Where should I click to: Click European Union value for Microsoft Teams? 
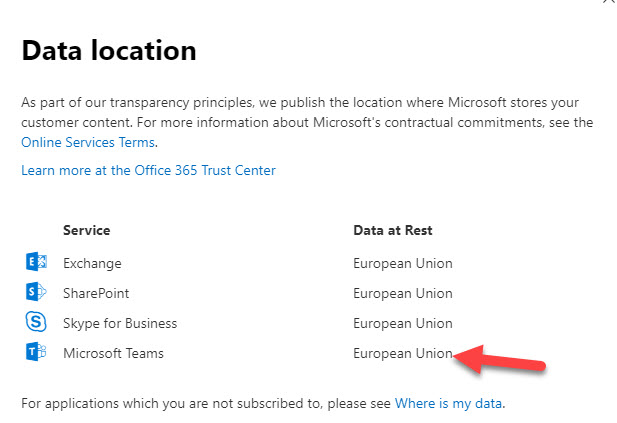pos(403,353)
